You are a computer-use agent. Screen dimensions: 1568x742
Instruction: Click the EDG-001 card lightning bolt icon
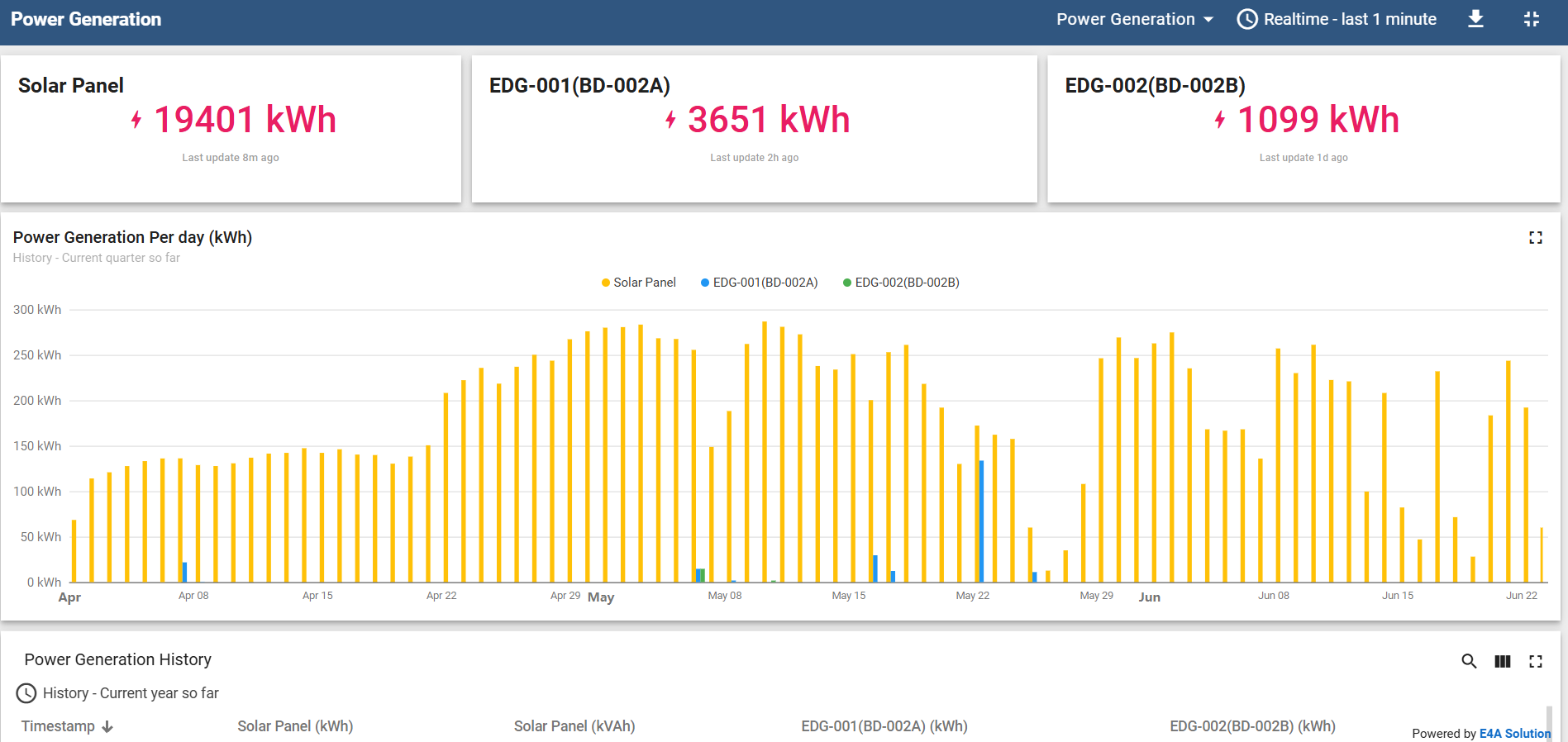coord(670,120)
